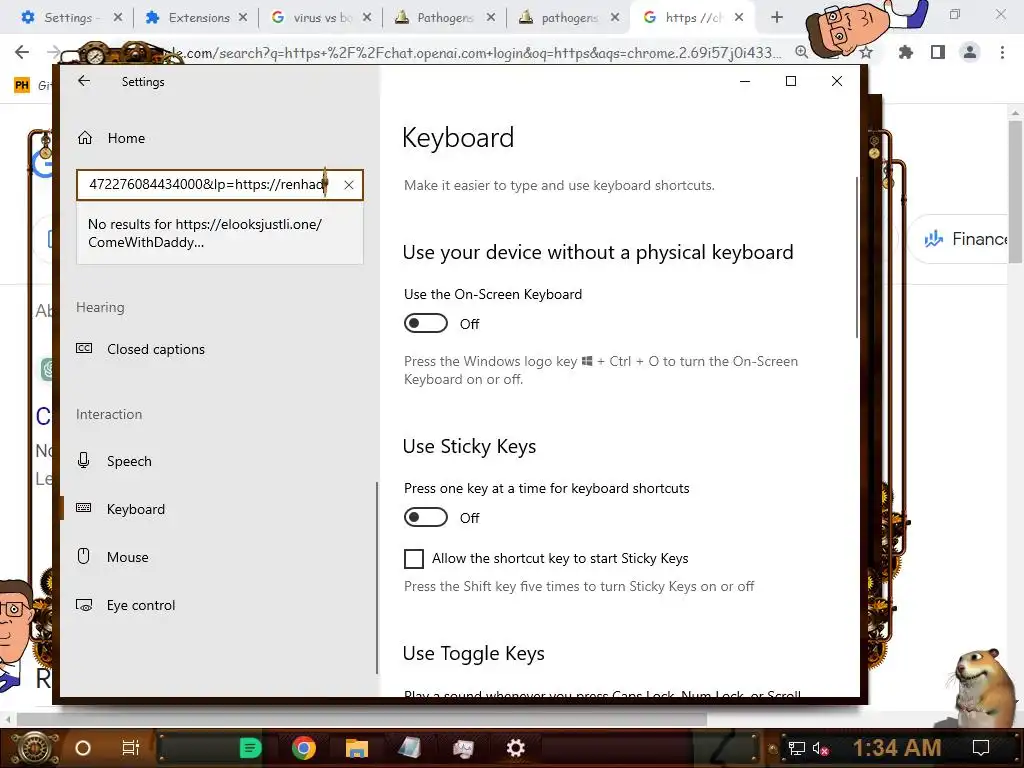Click the Closed captions CC icon
The image size is (1024, 768).
click(x=84, y=349)
